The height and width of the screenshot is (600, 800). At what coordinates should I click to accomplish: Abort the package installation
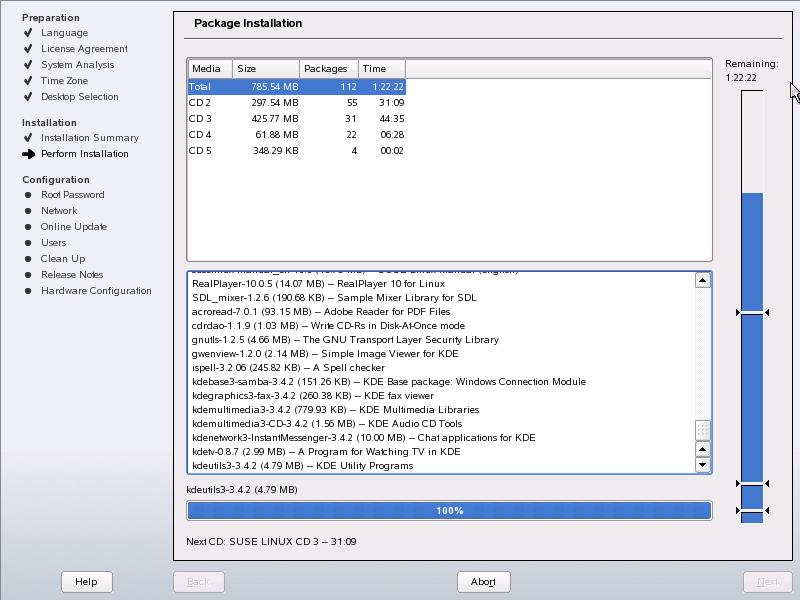click(483, 582)
